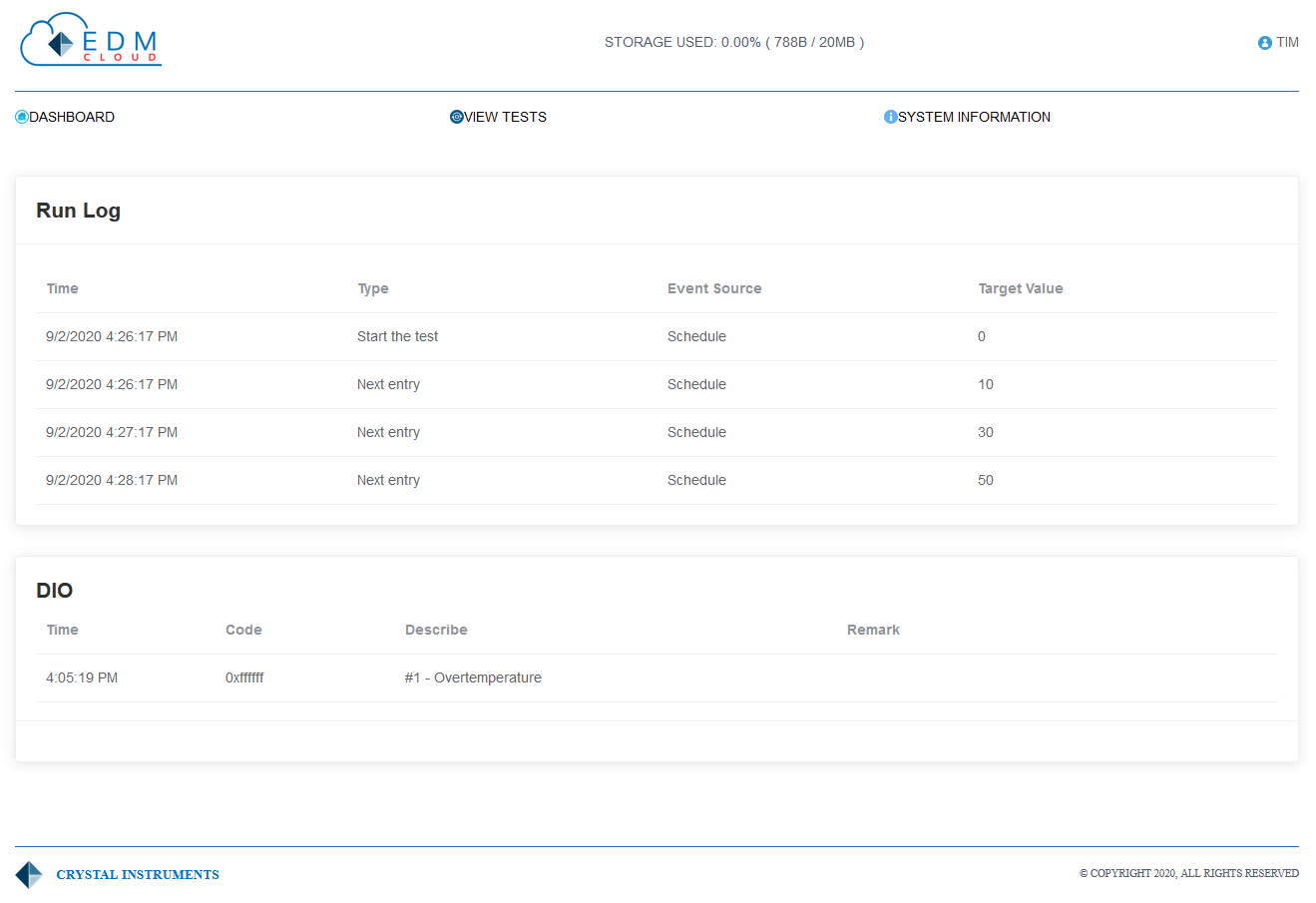Click the EDM Cloud logo
The height and width of the screenshot is (903, 1316).
tap(91, 40)
